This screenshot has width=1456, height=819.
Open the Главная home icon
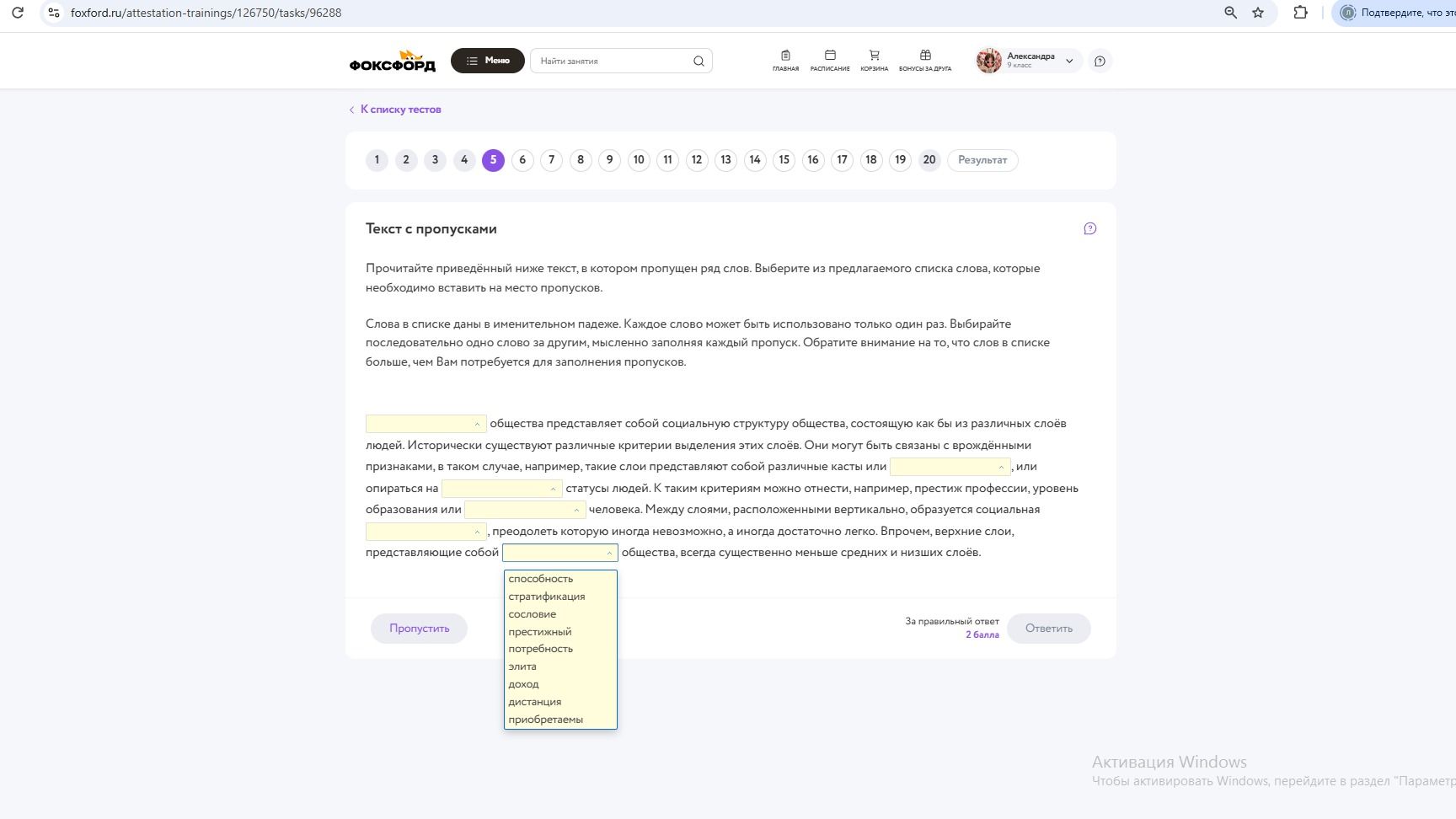tap(785, 61)
